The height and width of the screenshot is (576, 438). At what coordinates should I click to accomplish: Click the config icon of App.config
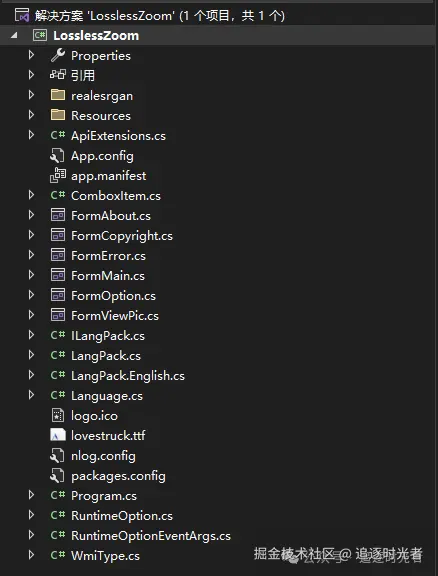click(57, 156)
